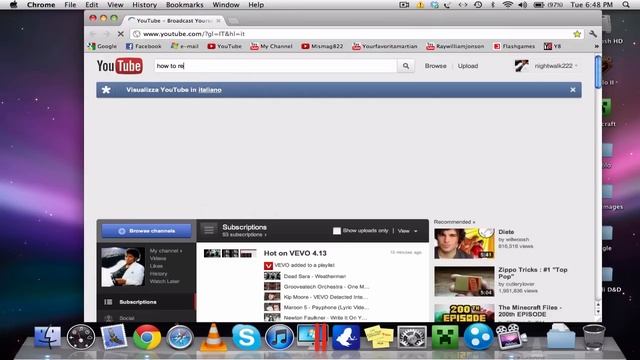This screenshot has width=640, height=360.
Task: Click the italiano language link
Action: tap(210, 90)
